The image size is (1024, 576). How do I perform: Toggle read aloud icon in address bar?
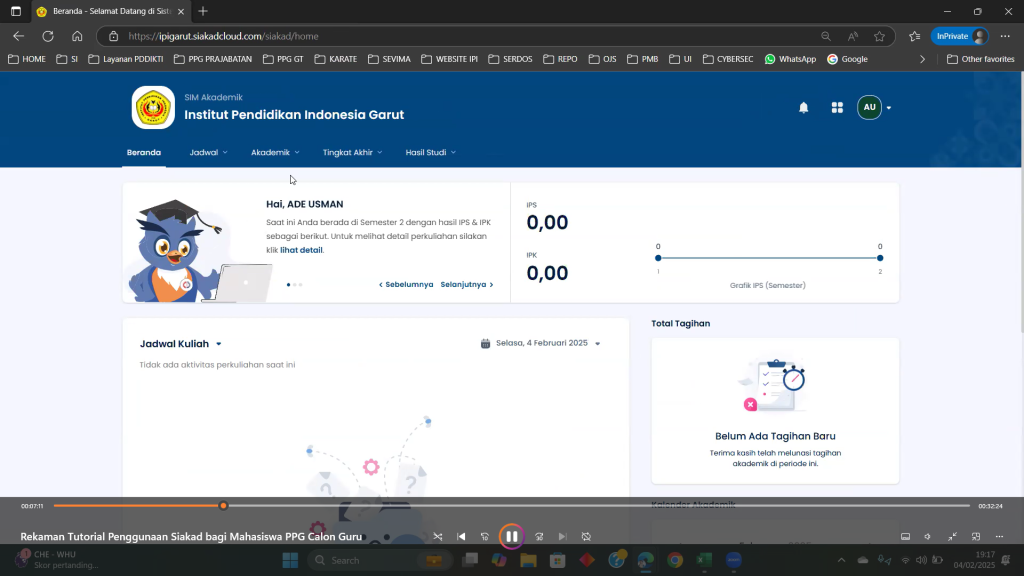[853, 36]
